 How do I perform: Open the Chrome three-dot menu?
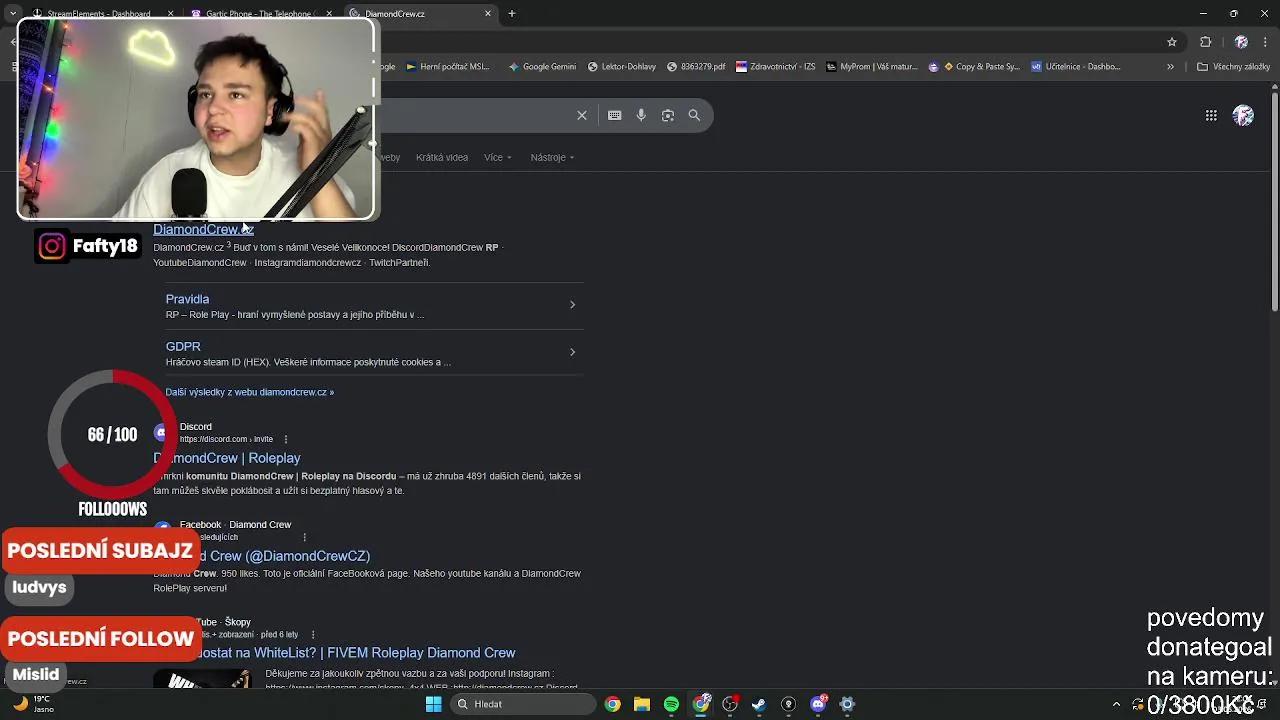(x=1265, y=42)
